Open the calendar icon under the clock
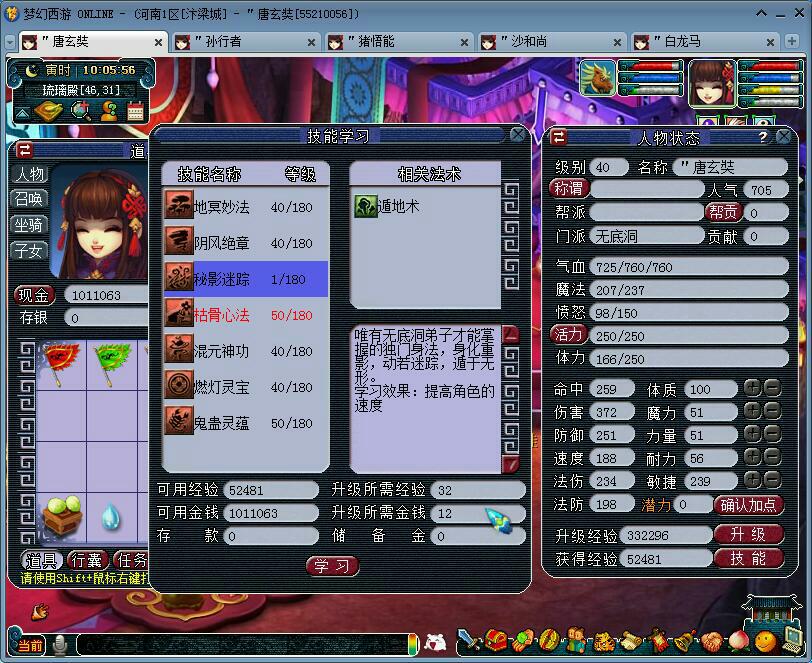 pyautogui.click(x=135, y=111)
